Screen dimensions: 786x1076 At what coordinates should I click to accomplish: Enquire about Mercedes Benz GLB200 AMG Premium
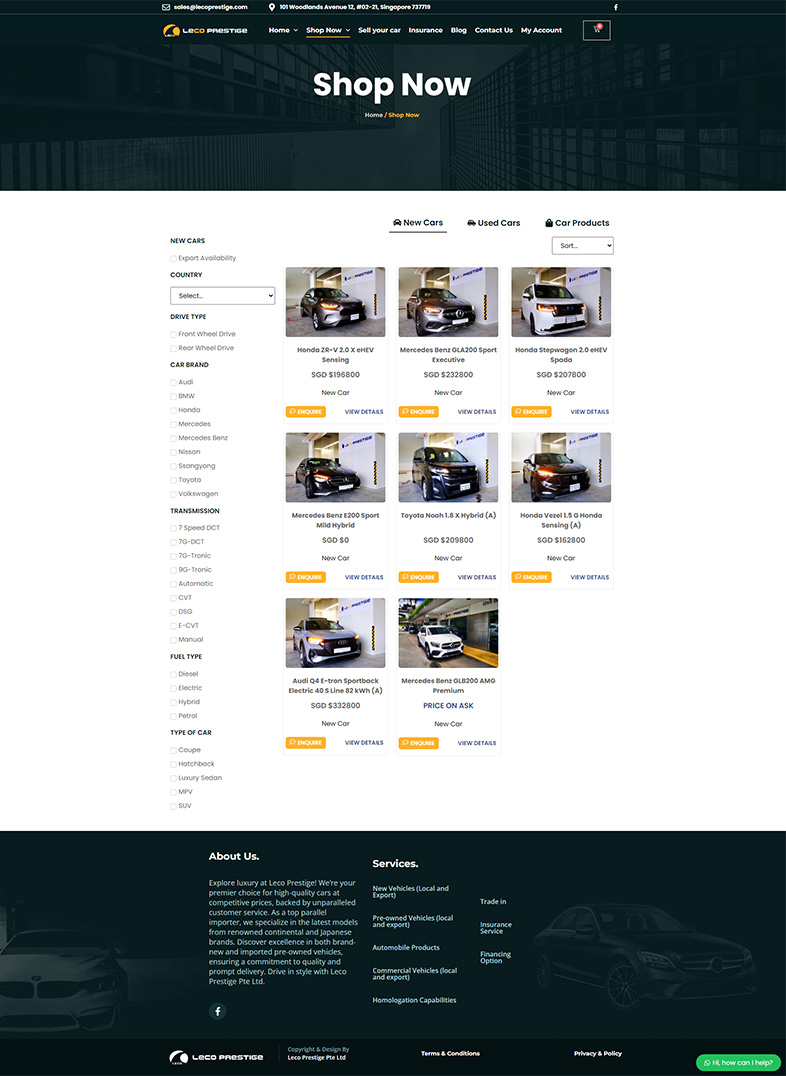coord(418,743)
